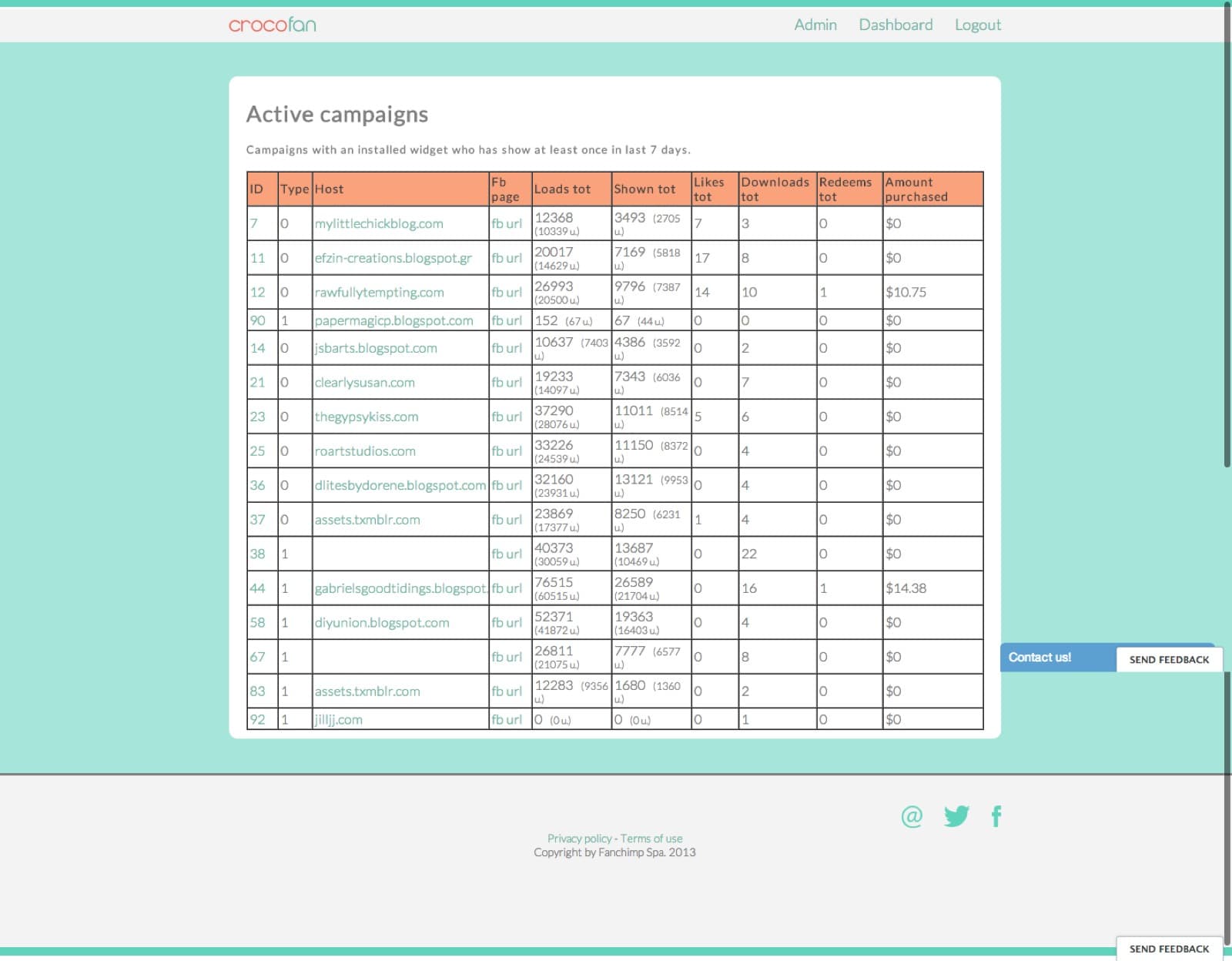Open the Twitter bird icon

[x=956, y=816]
